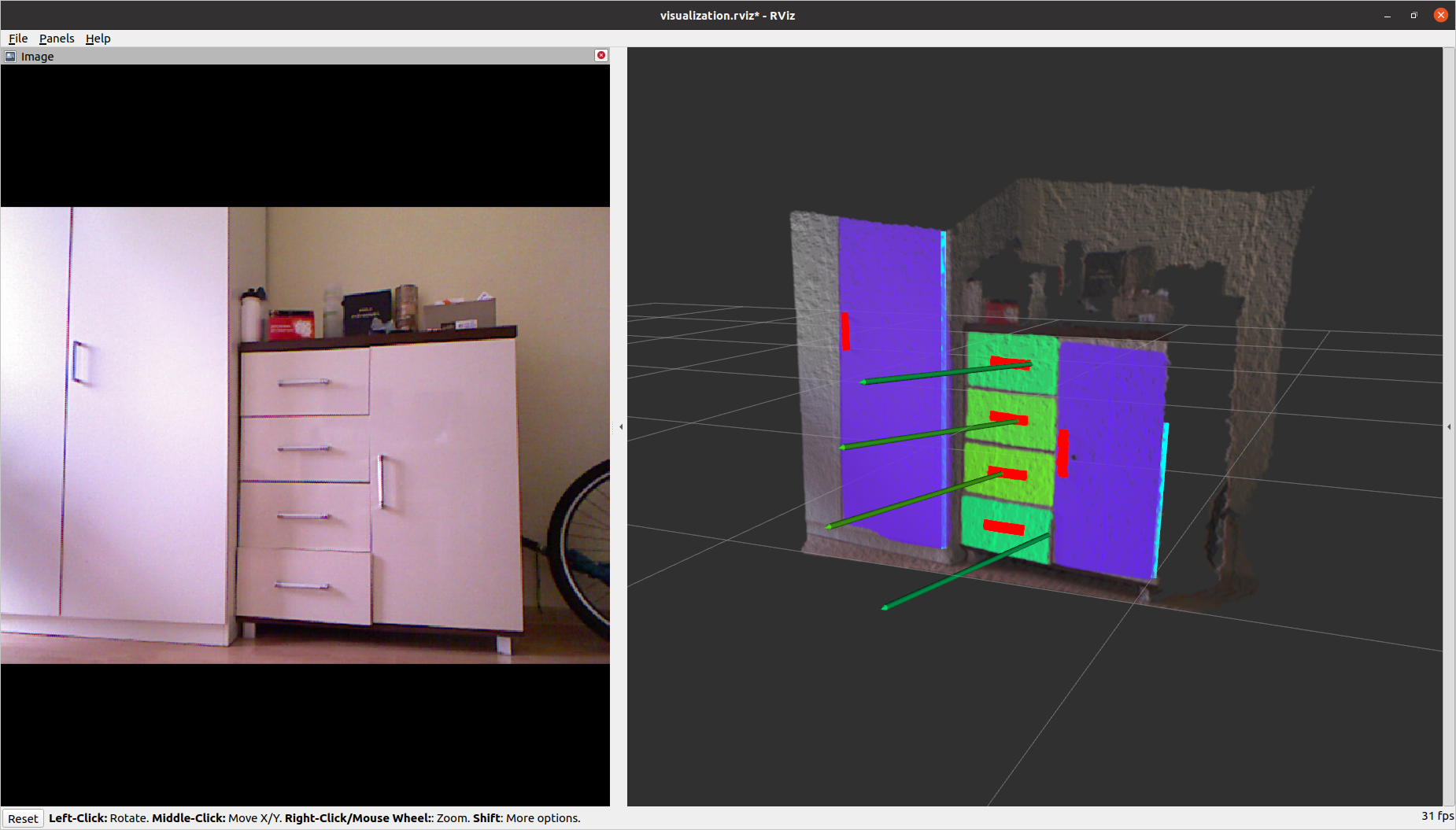Click the 31 fps indicator
The image size is (1456, 830).
click(x=1436, y=816)
